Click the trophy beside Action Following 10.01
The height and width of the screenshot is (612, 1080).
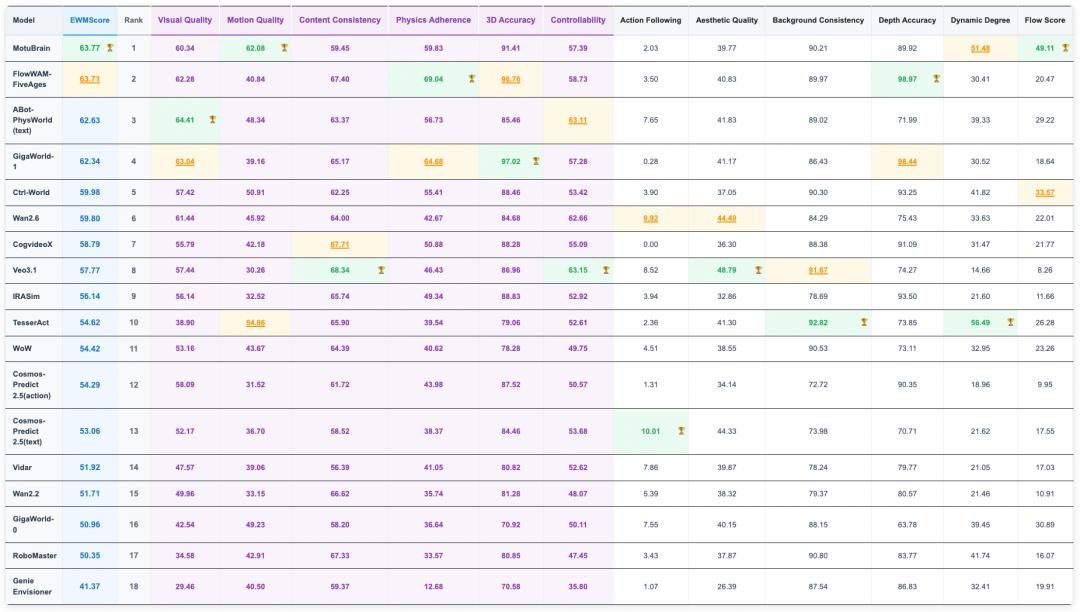[681, 431]
